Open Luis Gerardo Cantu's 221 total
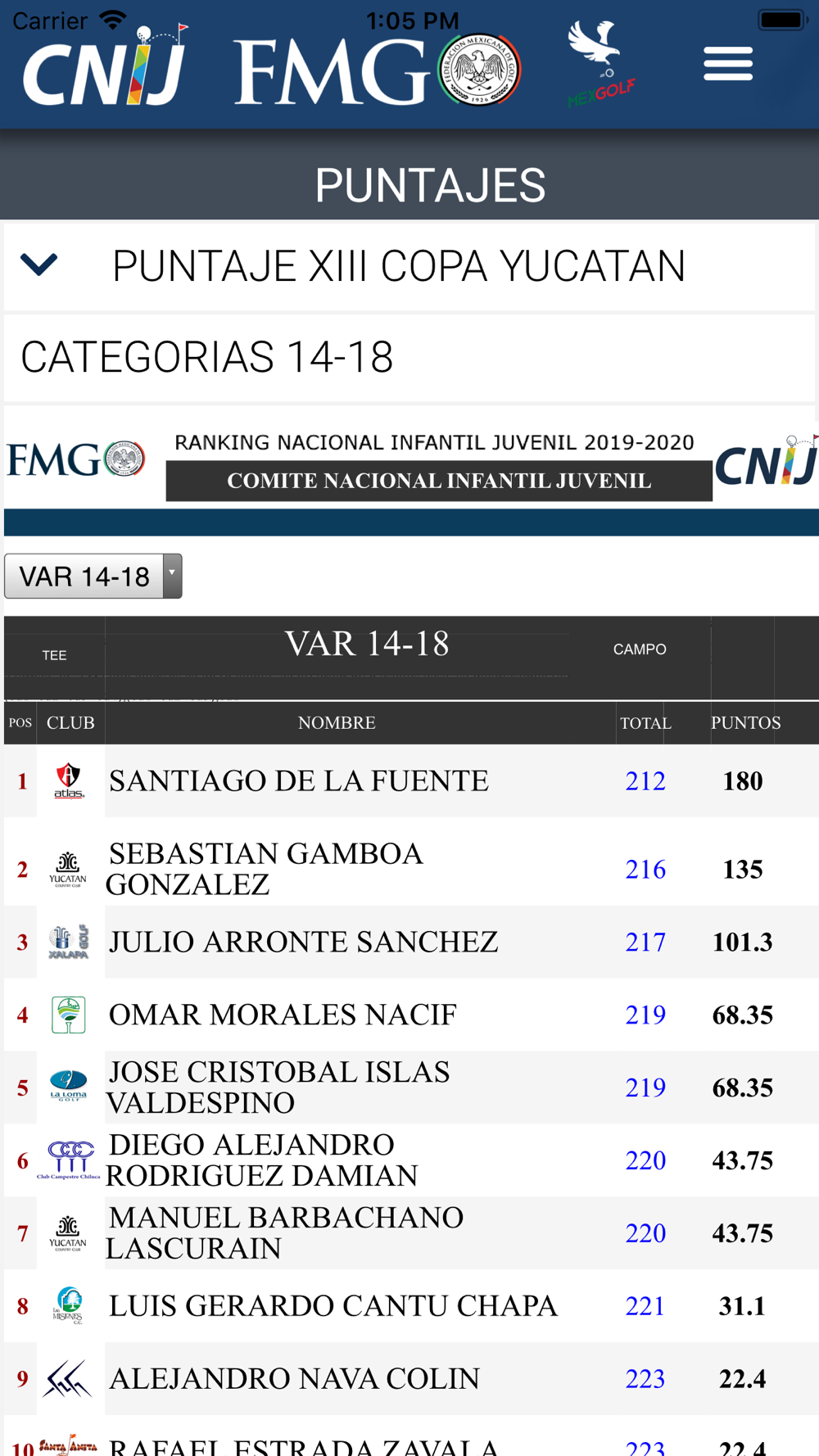The width and height of the screenshot is (819, 1456). click(645, 1306)
